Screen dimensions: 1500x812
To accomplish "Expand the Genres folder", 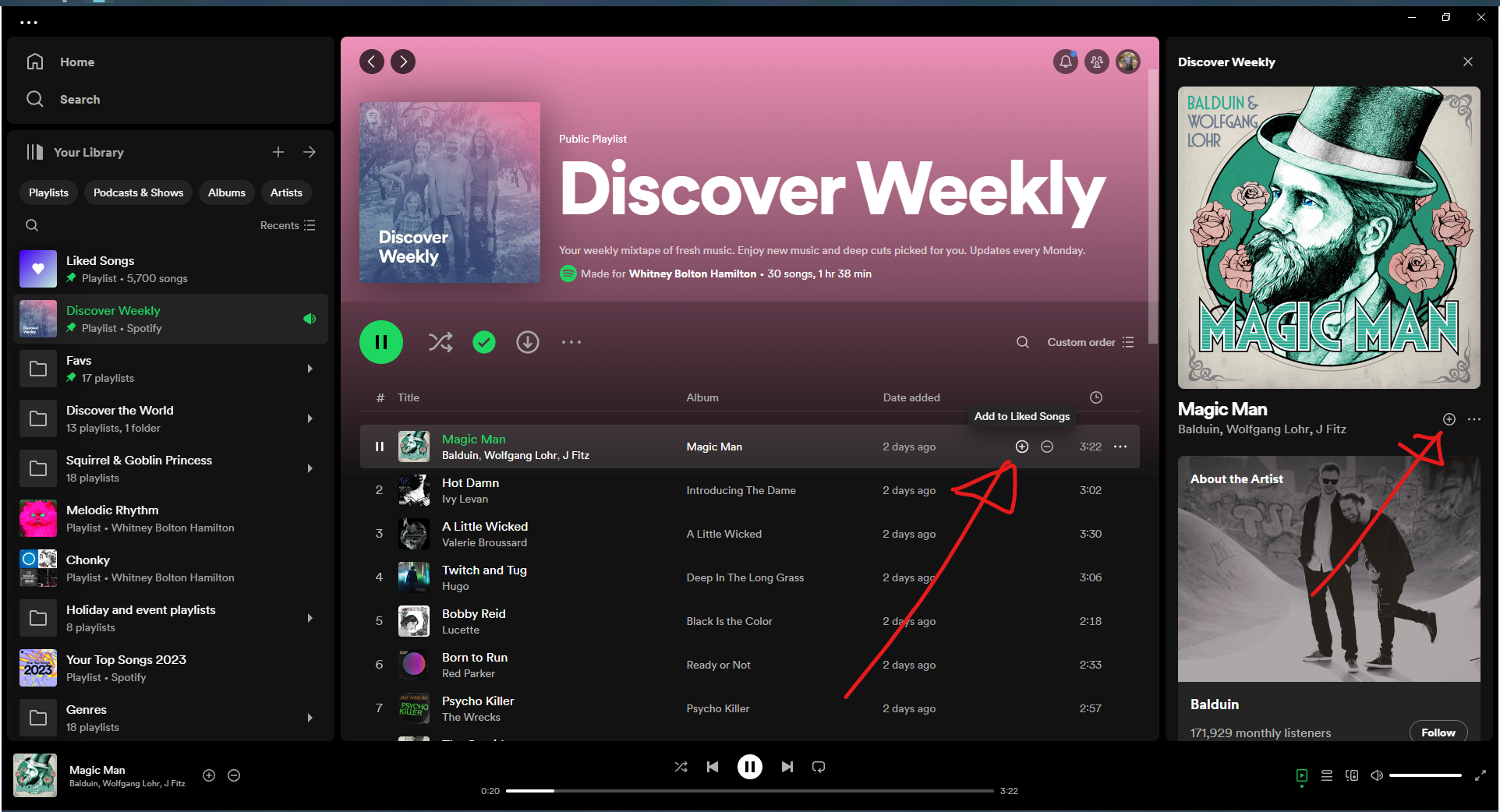I will tap(310, 718).
